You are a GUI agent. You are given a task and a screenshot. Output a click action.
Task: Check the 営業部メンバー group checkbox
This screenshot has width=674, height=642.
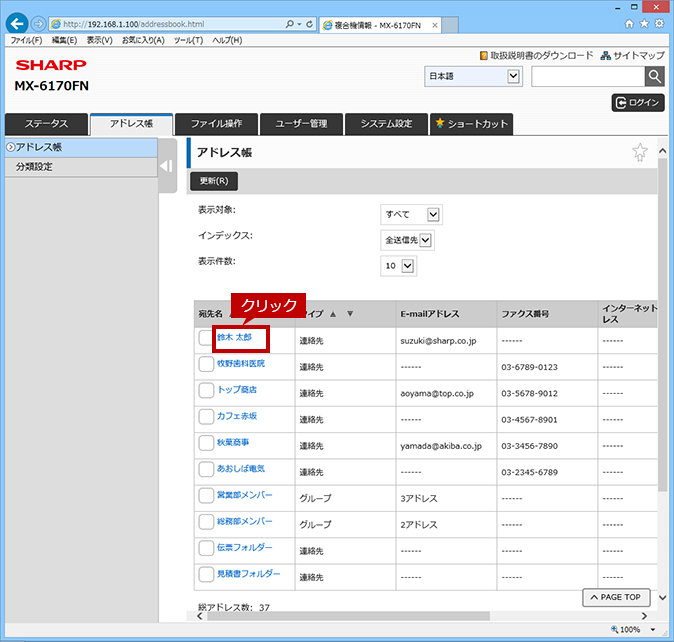pos(206,495)
